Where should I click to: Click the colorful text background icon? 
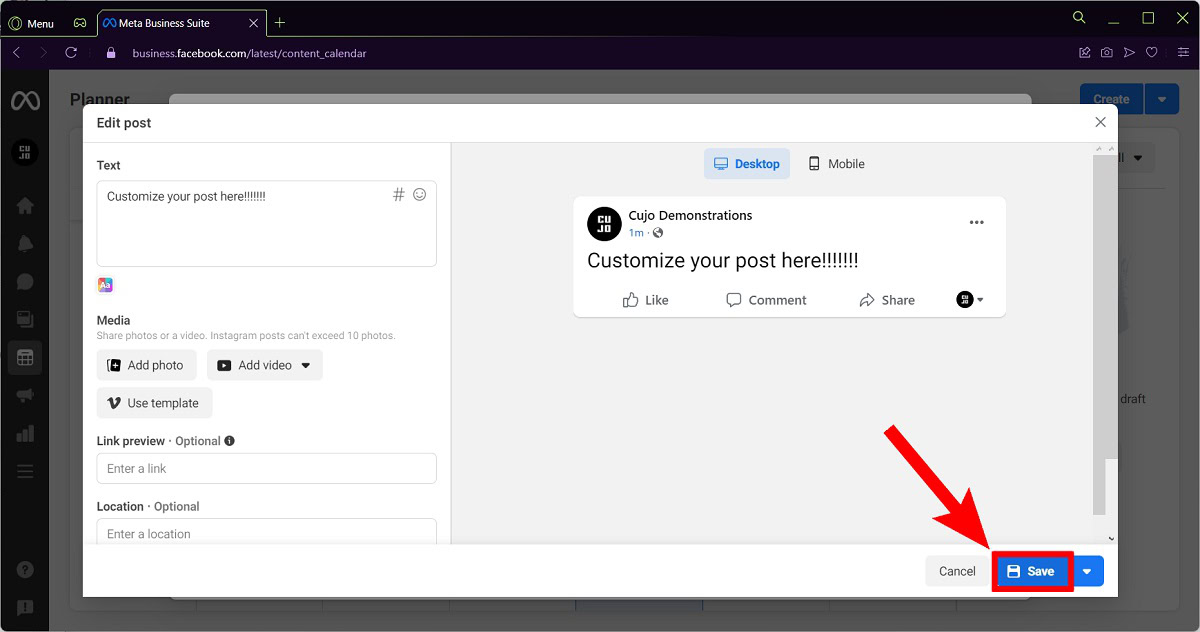[105, 285]
